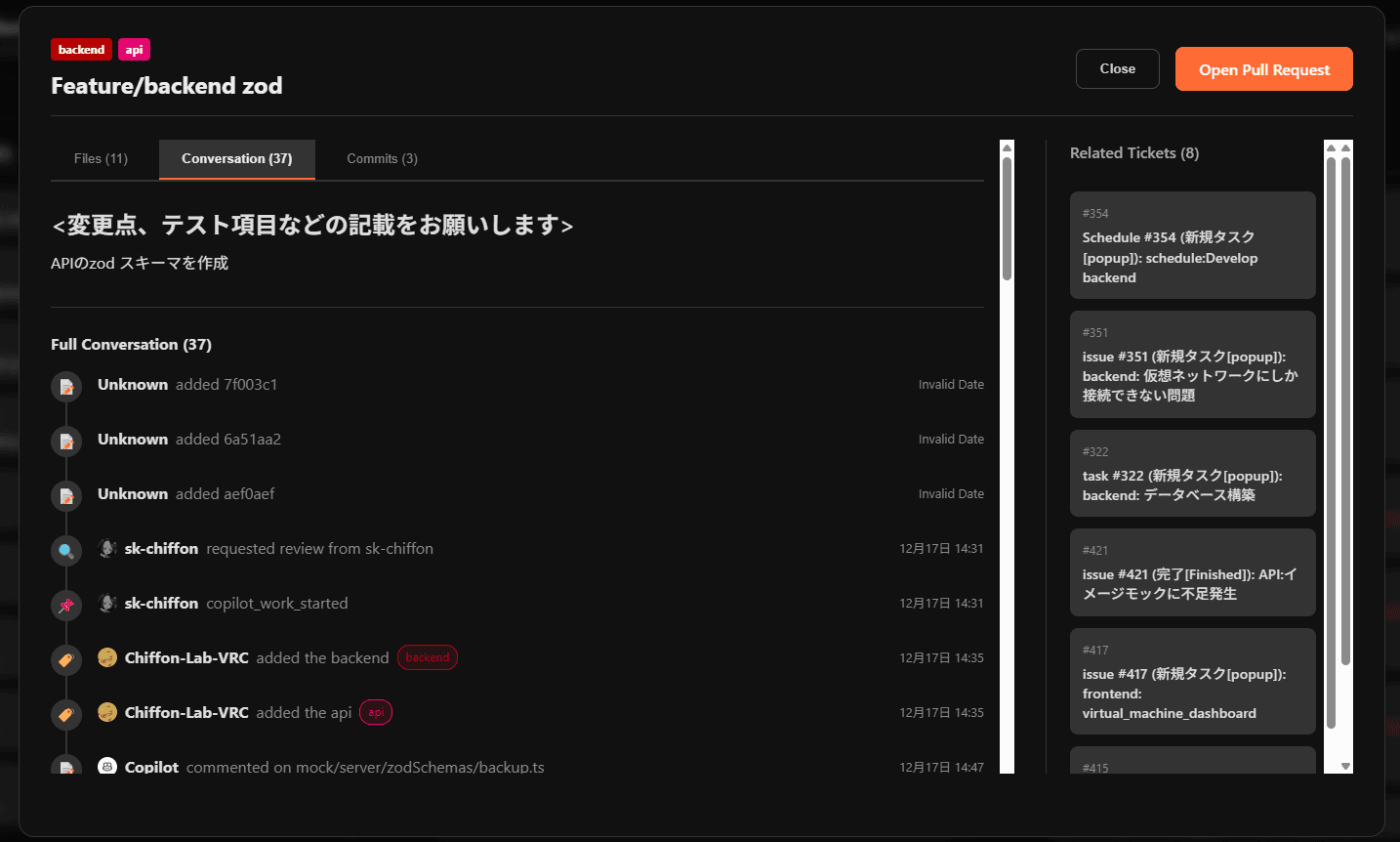Viewport: 1400px width, 842px height.
Task: Click the commit icon beside 7f003c1 entry
Action: click(x=66, y=387)
